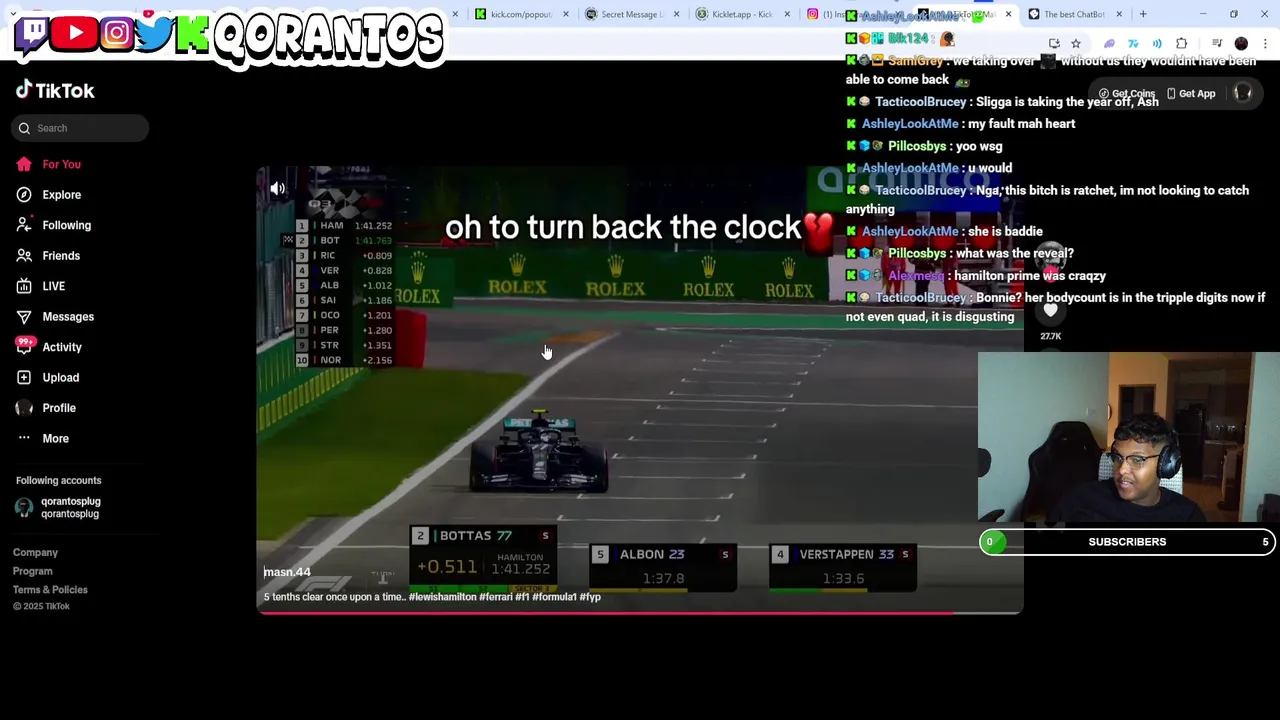Viewport: 1280px width, 720px height.
Task: Click the install app icon in address bar
Action: [x=1054, y=43]
